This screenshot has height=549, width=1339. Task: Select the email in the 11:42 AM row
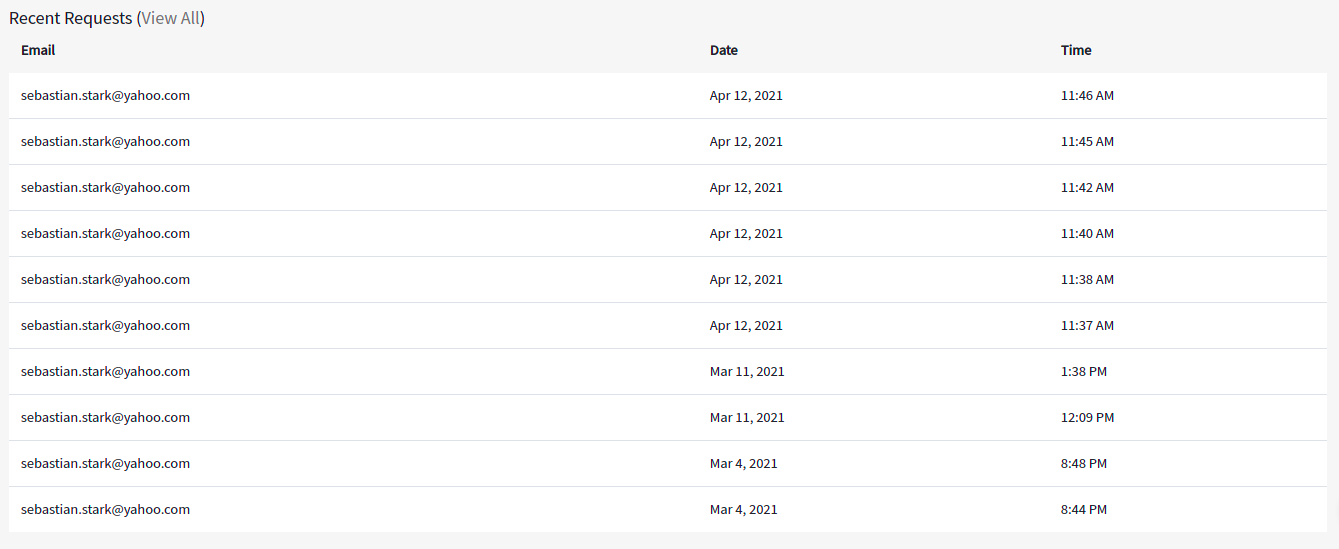(x=105, y=188)
